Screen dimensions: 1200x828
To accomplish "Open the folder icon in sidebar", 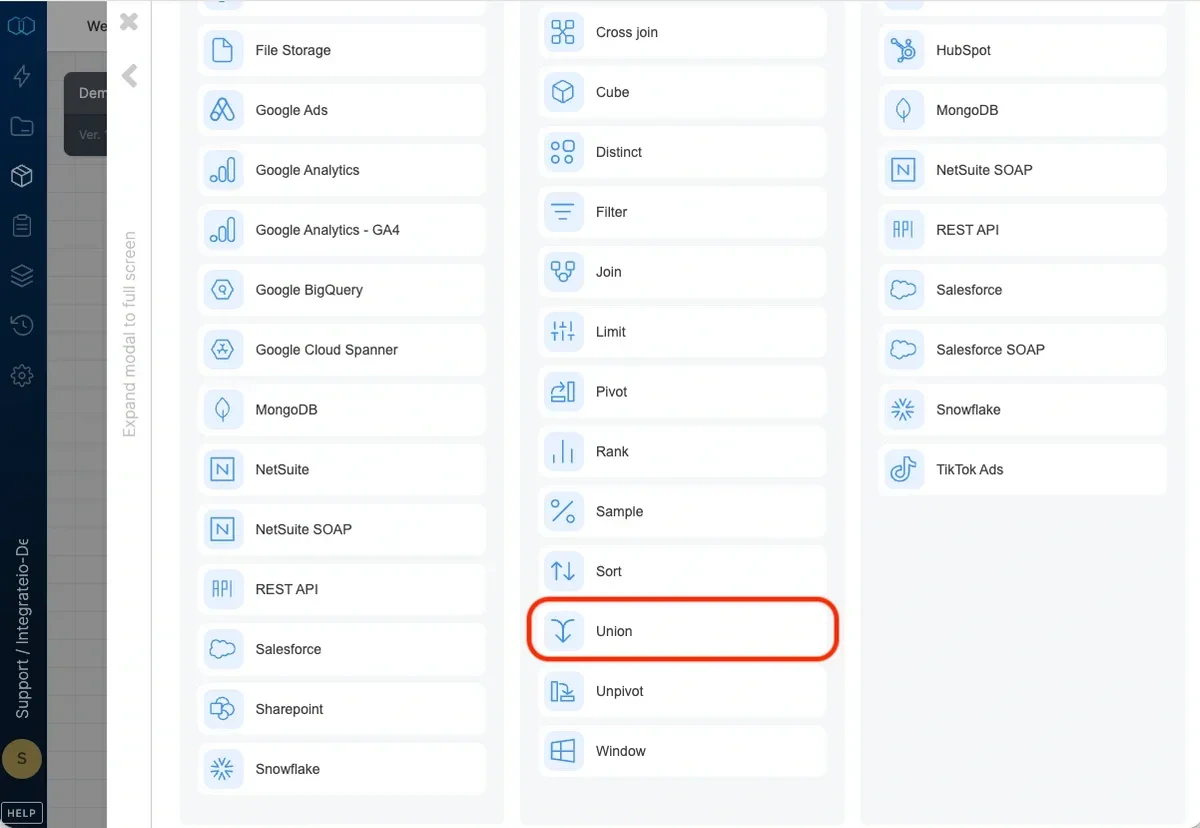I will click(x=22, y=126).
